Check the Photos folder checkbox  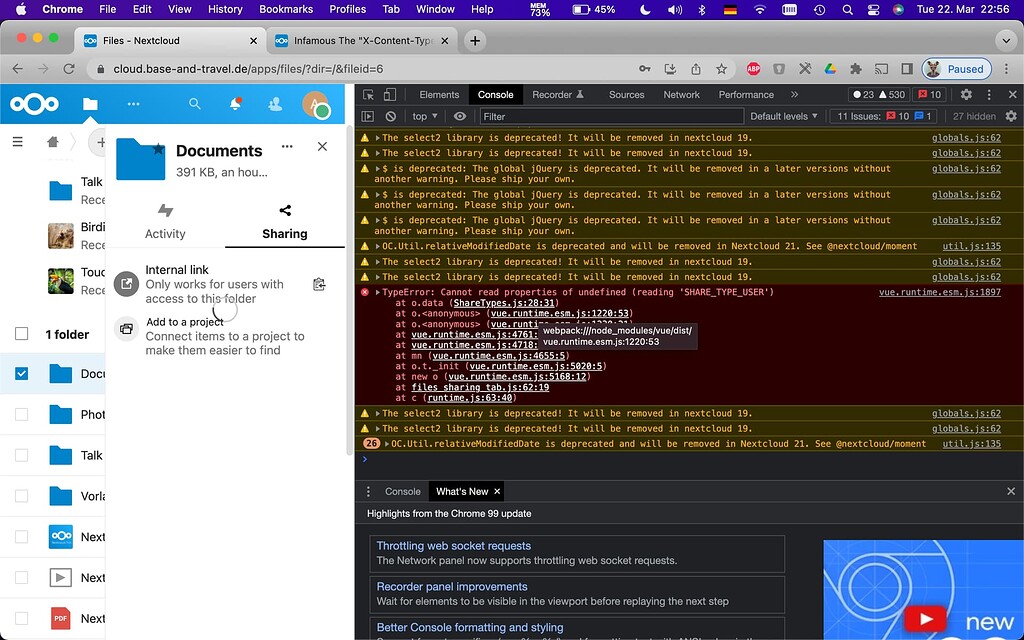(22, 414)
